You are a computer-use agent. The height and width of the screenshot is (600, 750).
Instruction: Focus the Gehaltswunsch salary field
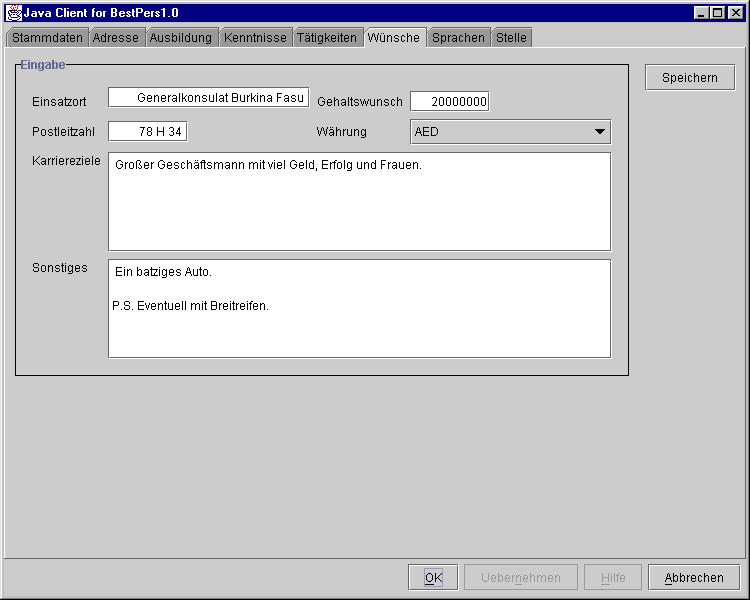[x=449, y=102]
